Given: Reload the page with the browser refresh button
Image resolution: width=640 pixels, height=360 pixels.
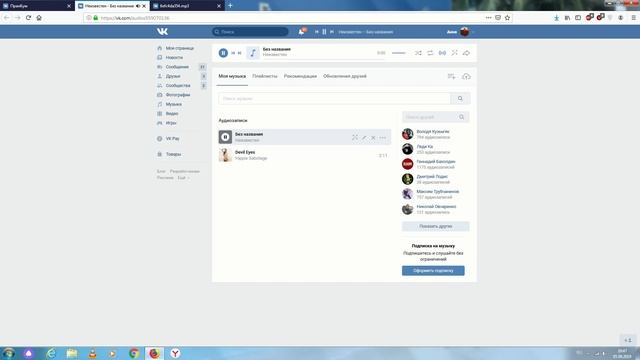Looking at the screenshot, I should (x=28, y=18).
